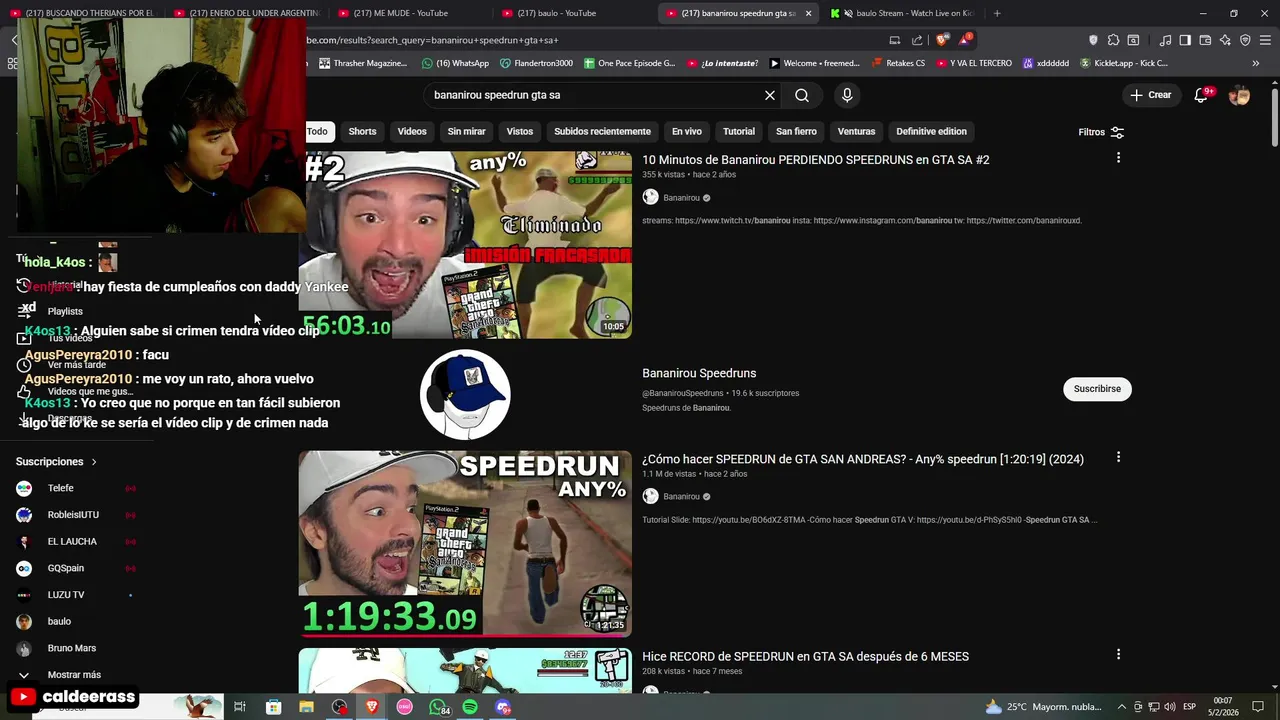Open the Retakes CS bookmark
This screenshot has height=720, width=1280.
tap(898, 63)
